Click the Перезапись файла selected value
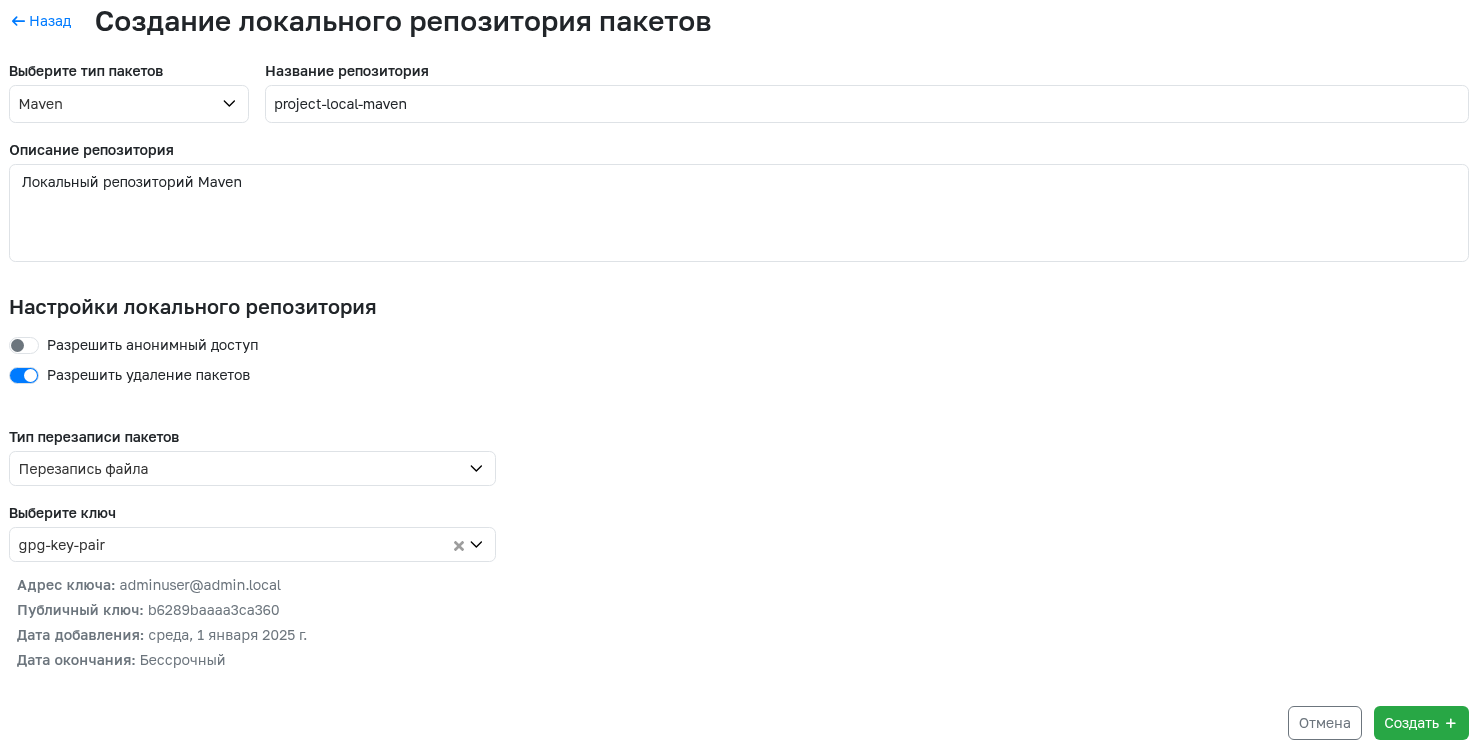 84,468
